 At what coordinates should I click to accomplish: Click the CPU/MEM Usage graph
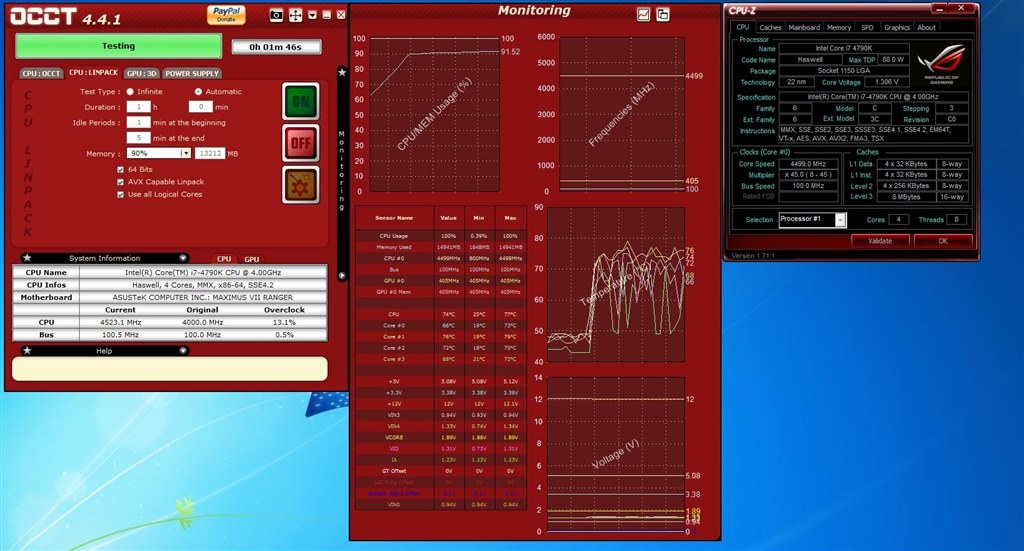point(435,114)
